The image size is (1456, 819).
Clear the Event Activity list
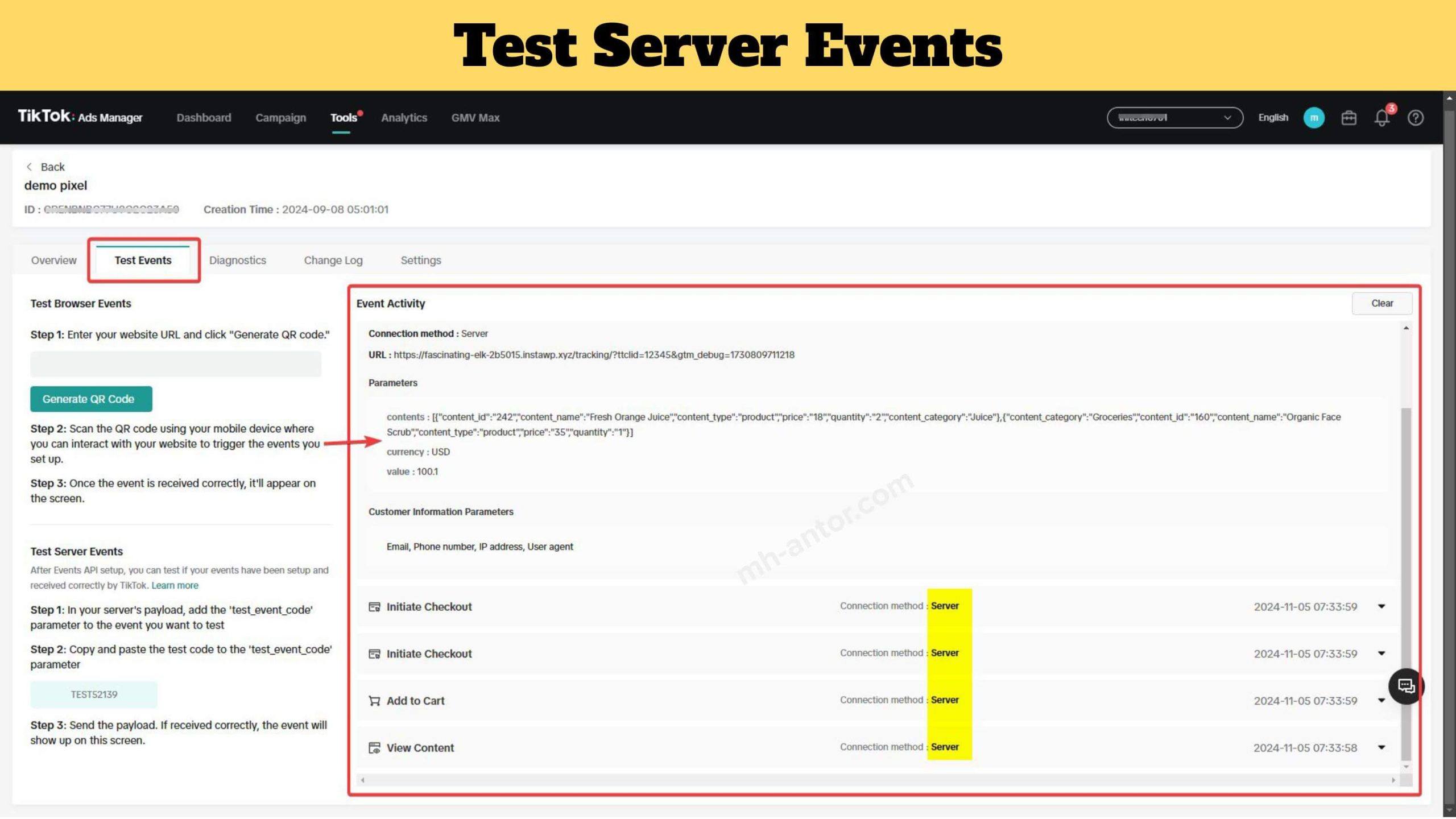[1381, 303]
